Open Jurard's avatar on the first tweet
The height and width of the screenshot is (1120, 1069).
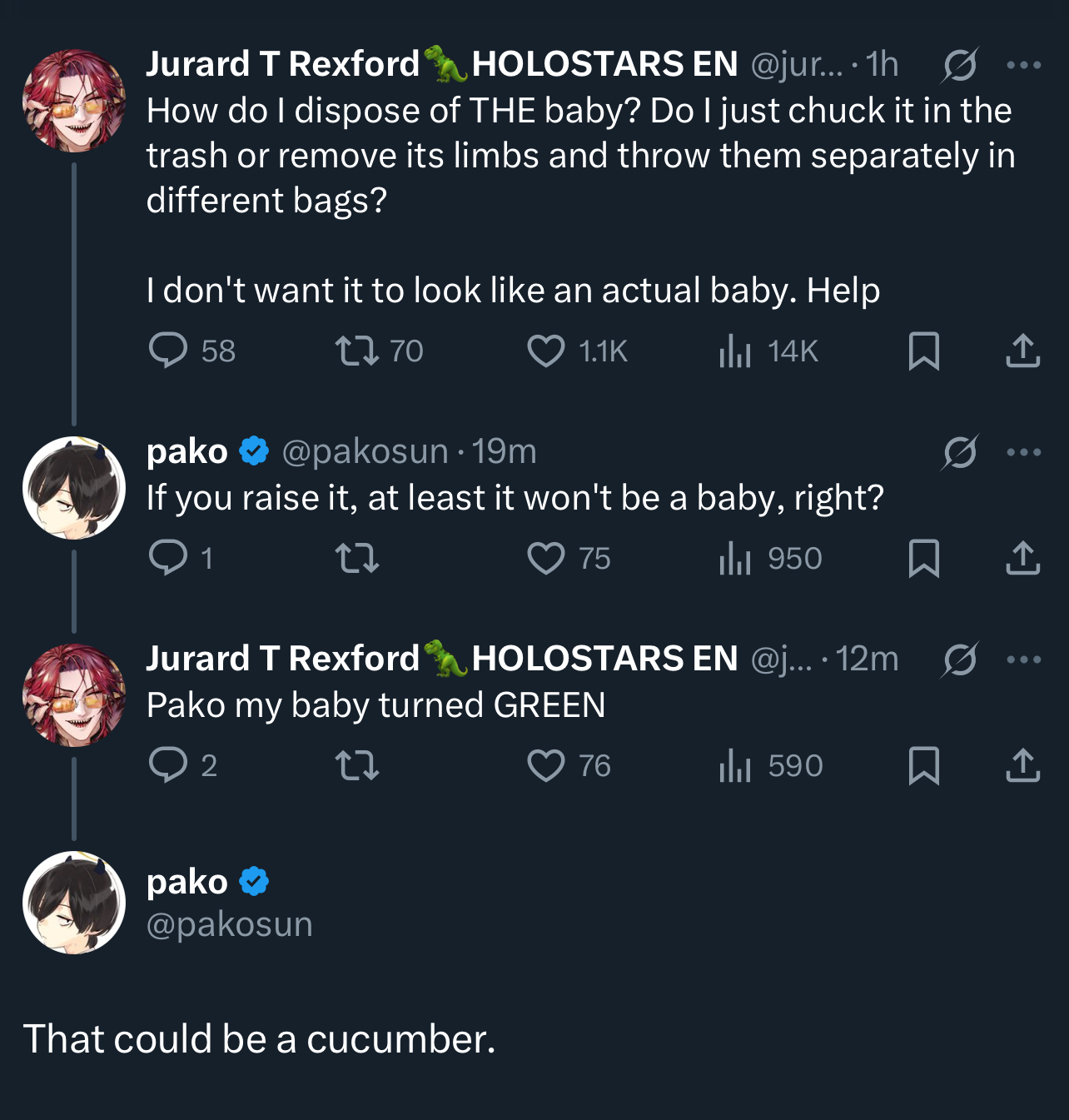pos(74,101)
